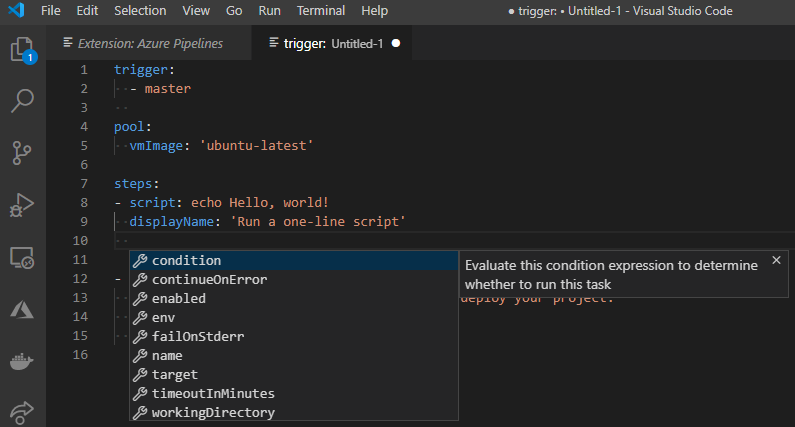Click the unsaved dot on Untitled-1 tab
Screen dimensions: 795x427
point(396,44)
